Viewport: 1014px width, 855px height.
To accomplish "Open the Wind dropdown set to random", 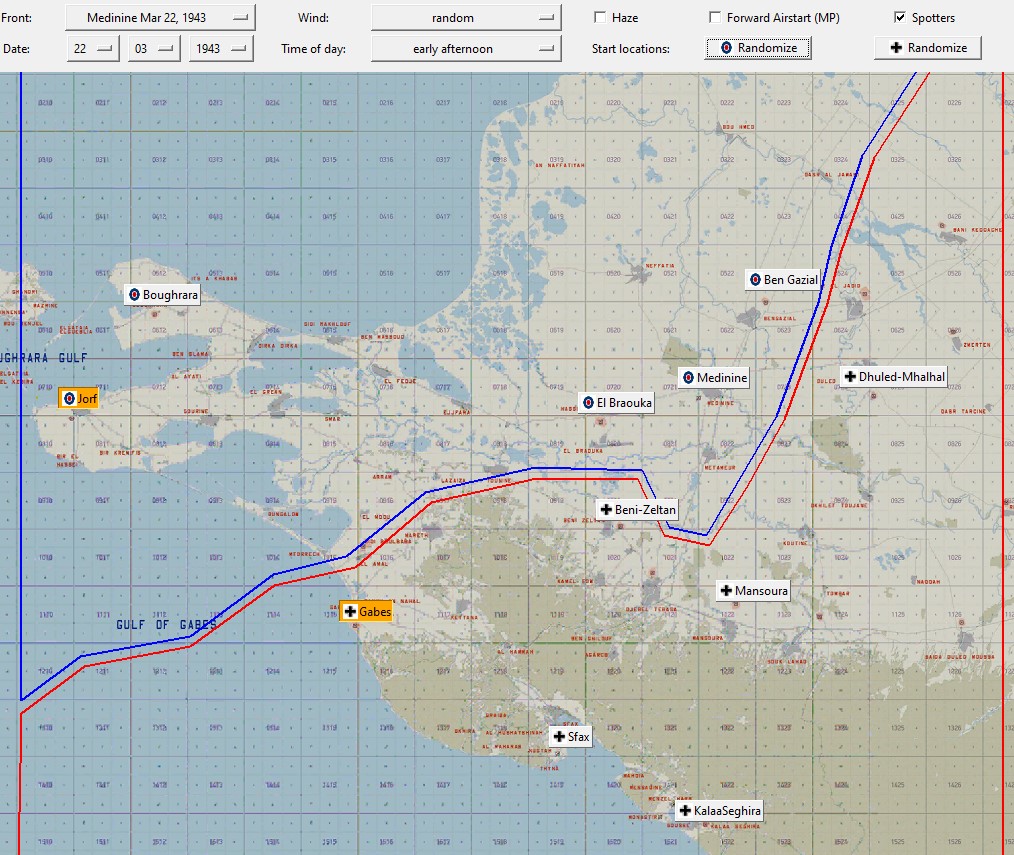I will tap(466, 17).
